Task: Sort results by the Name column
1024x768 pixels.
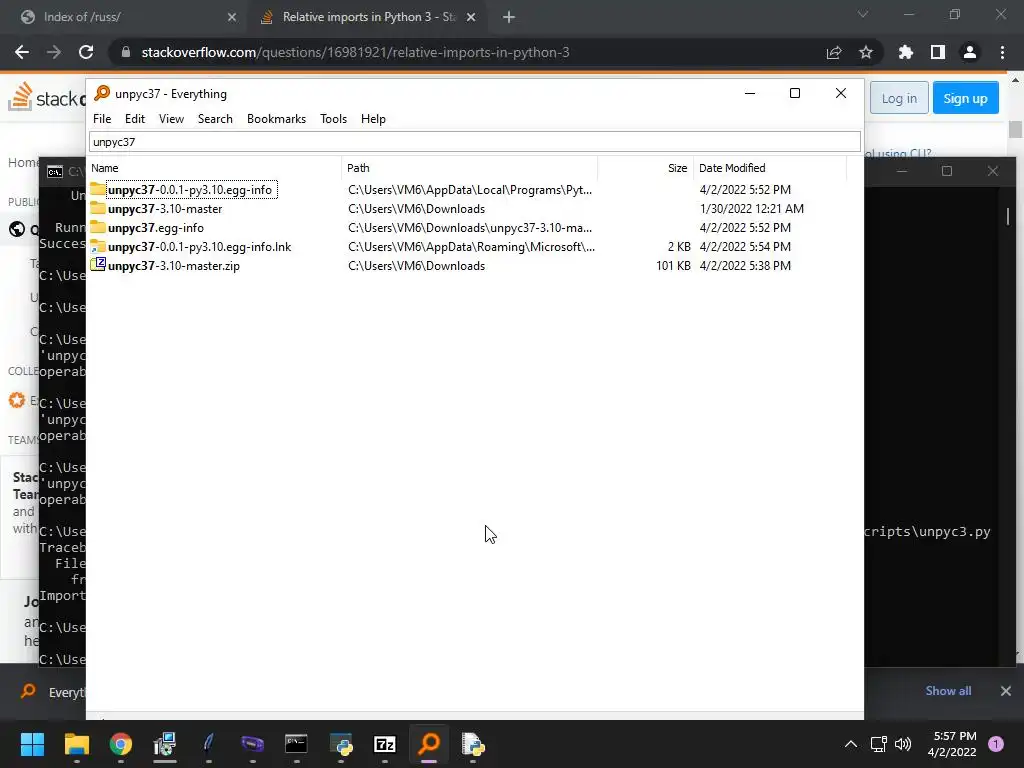Action: coord(214,168)
